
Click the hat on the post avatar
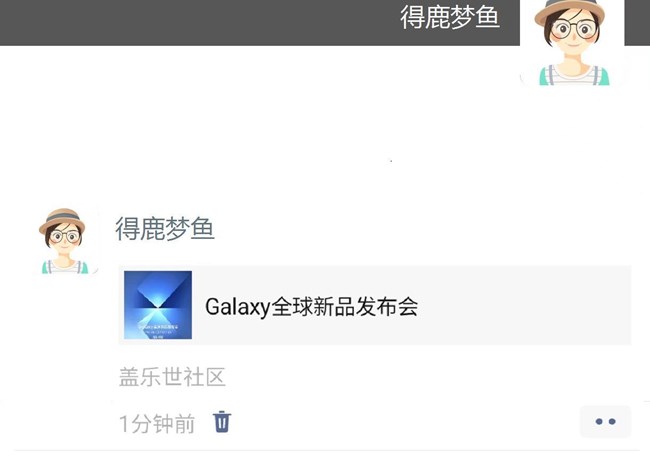point(62,220)
